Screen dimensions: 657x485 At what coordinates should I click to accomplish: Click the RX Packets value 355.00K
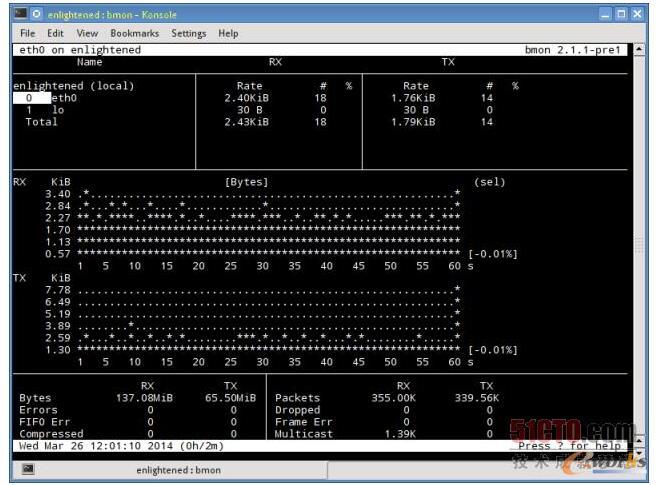393,398
